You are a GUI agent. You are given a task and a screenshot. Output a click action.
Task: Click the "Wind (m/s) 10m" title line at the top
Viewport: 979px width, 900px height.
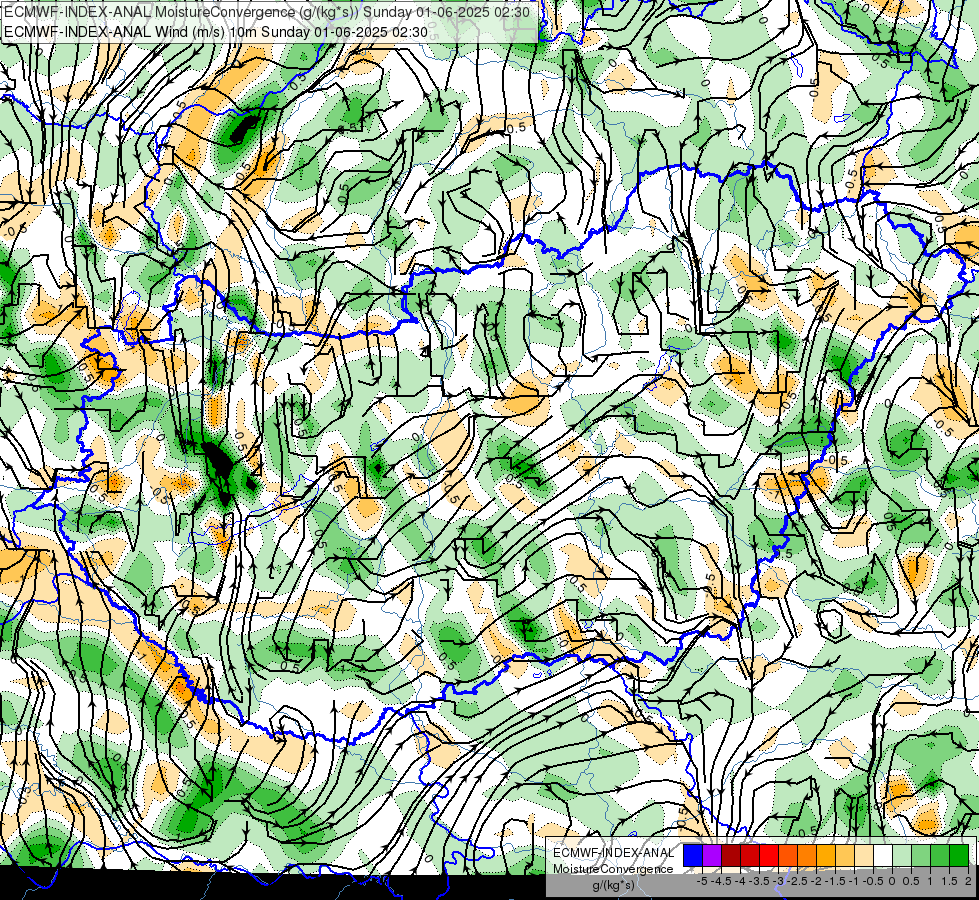(x=216, y=32)
